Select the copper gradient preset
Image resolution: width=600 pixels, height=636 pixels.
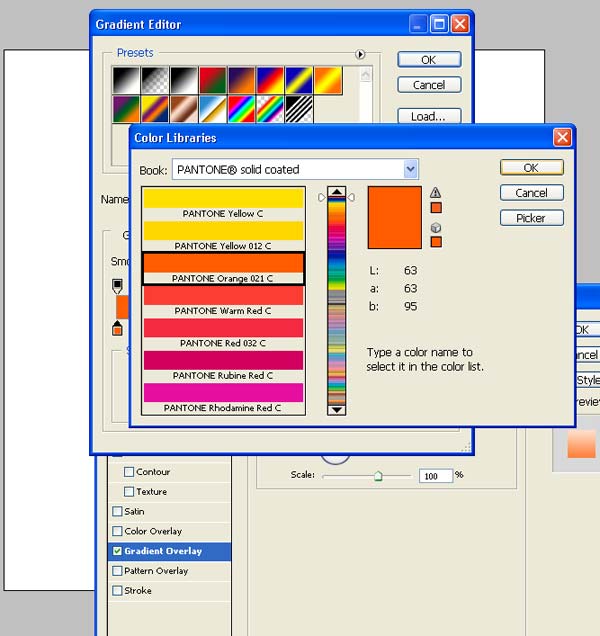pyautogui.click(x=184, y=109)
